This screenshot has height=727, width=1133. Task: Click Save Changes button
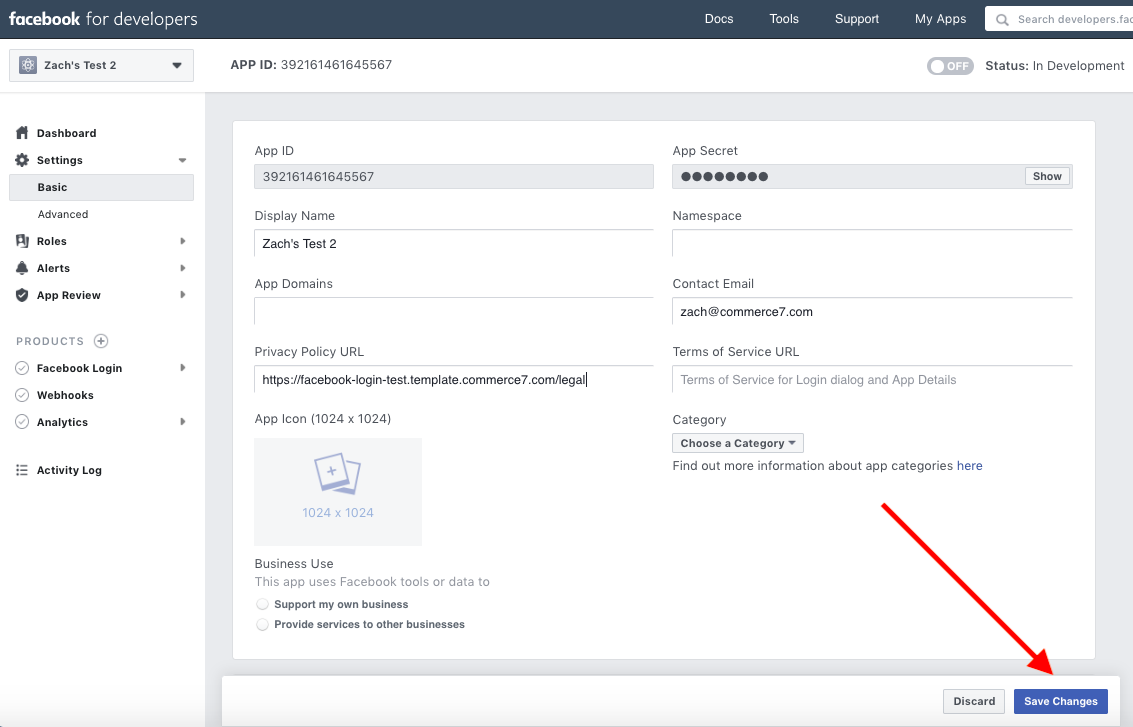(x=1061, y=701)
